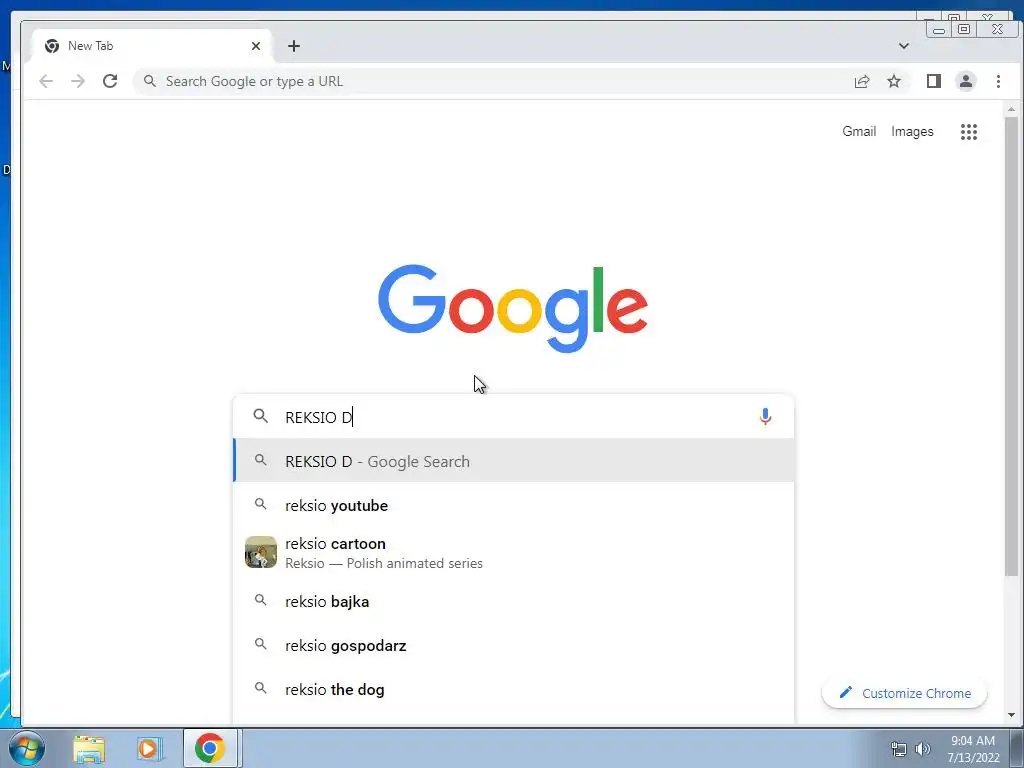The image size is (1024, 768).
Task: Open the Gmail link
Action: pyautogui.click(x=859, y=131)
